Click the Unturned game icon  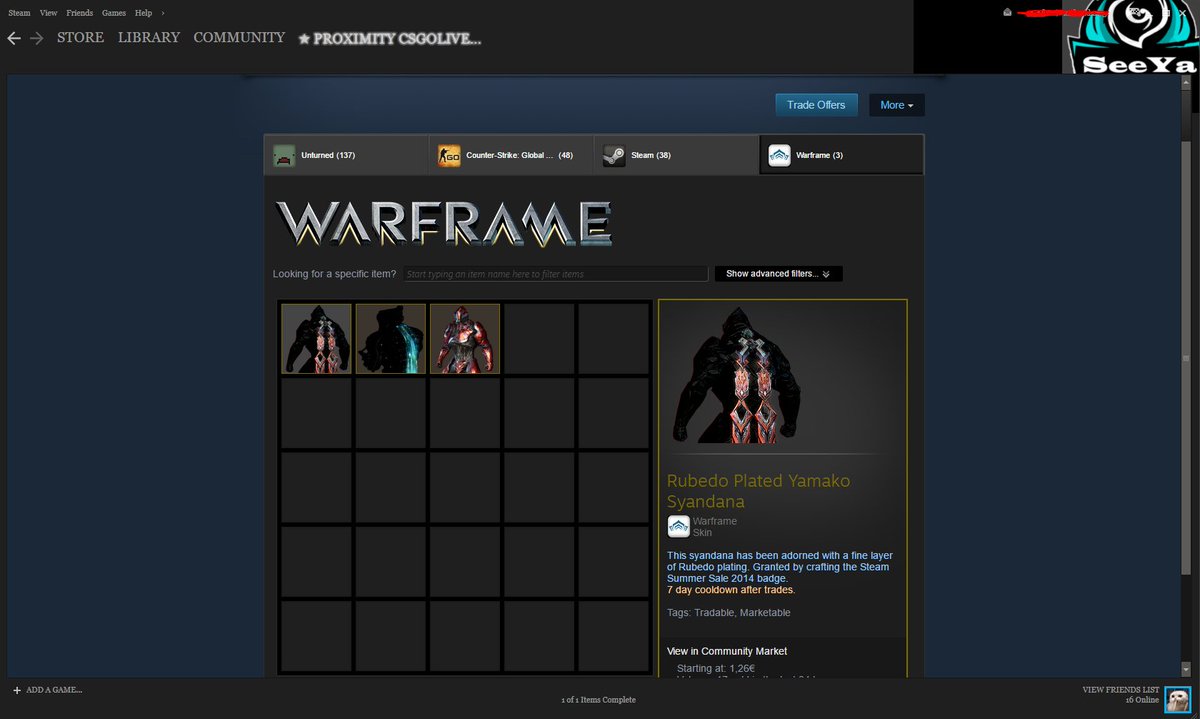284,156
